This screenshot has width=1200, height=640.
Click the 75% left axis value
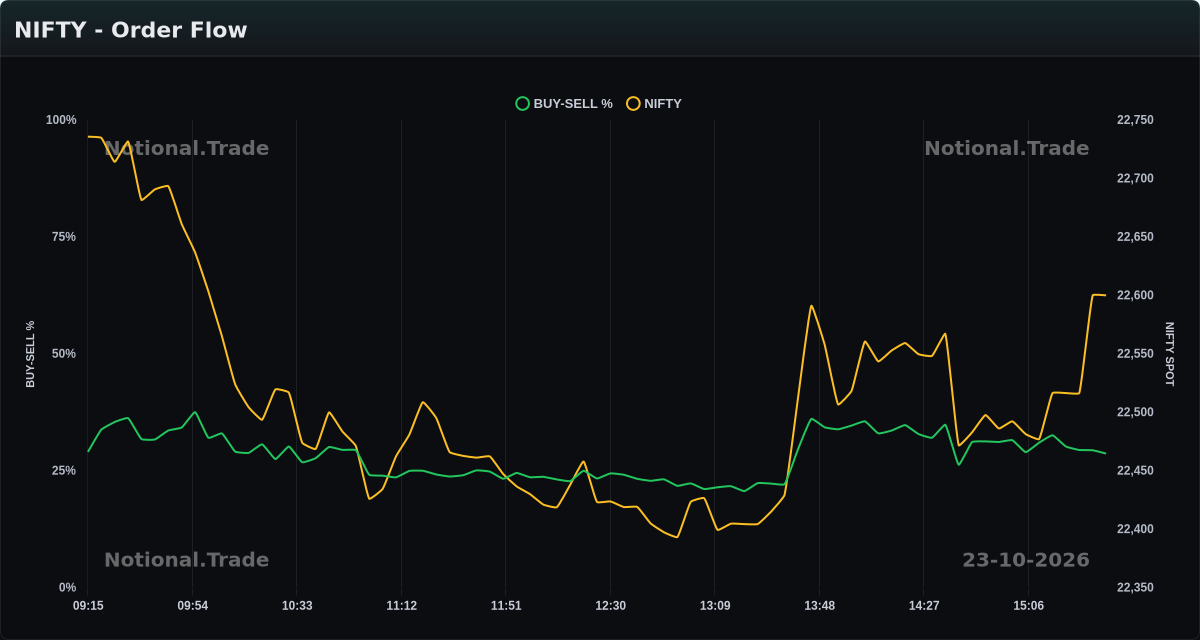click(64, 237)
